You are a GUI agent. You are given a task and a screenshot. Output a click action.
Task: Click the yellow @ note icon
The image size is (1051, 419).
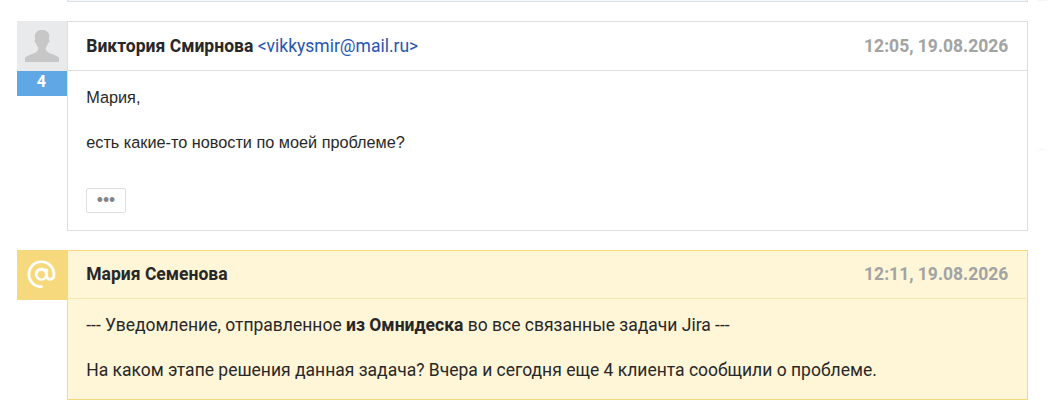pyautogui.click(x=42, y=275)
